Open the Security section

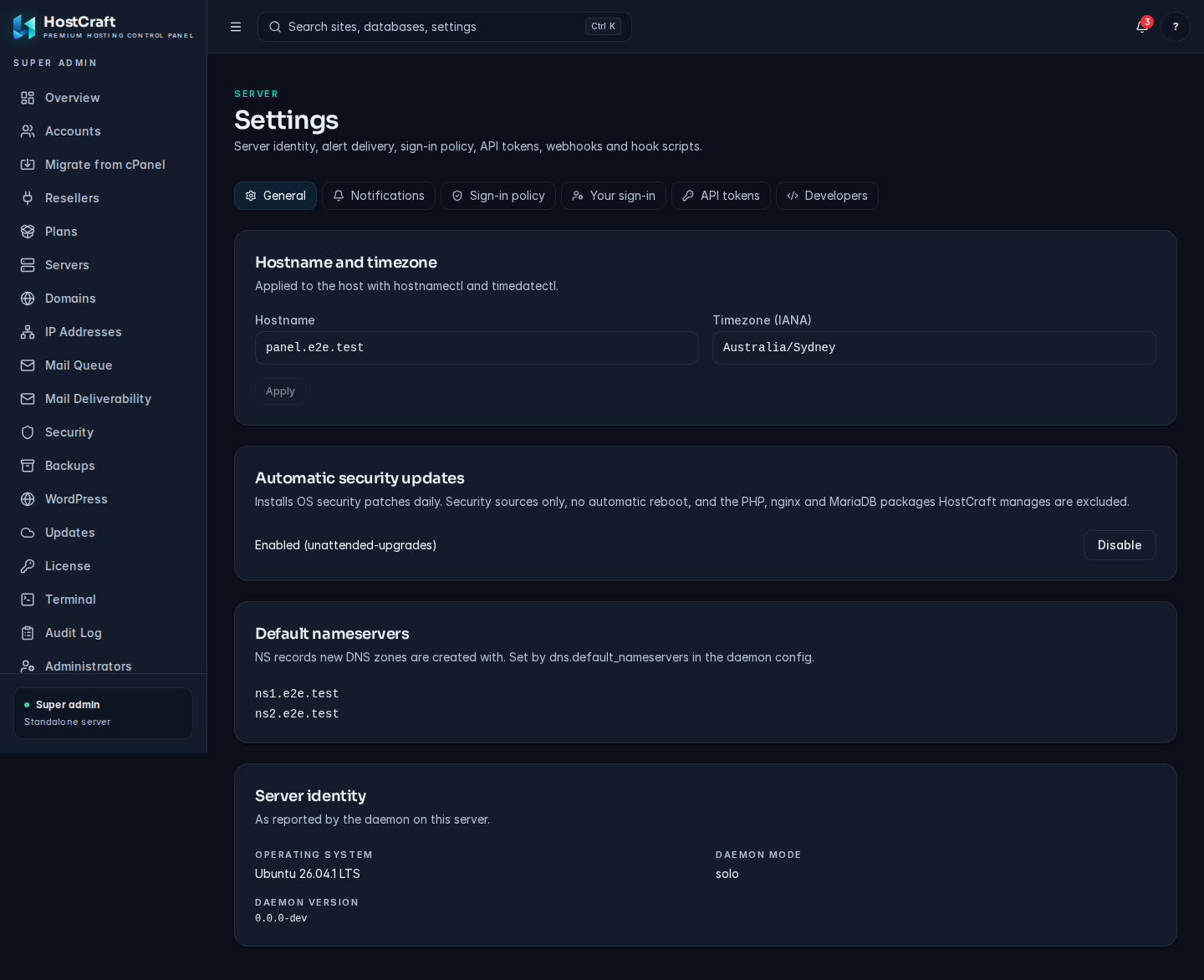(104, 432)
